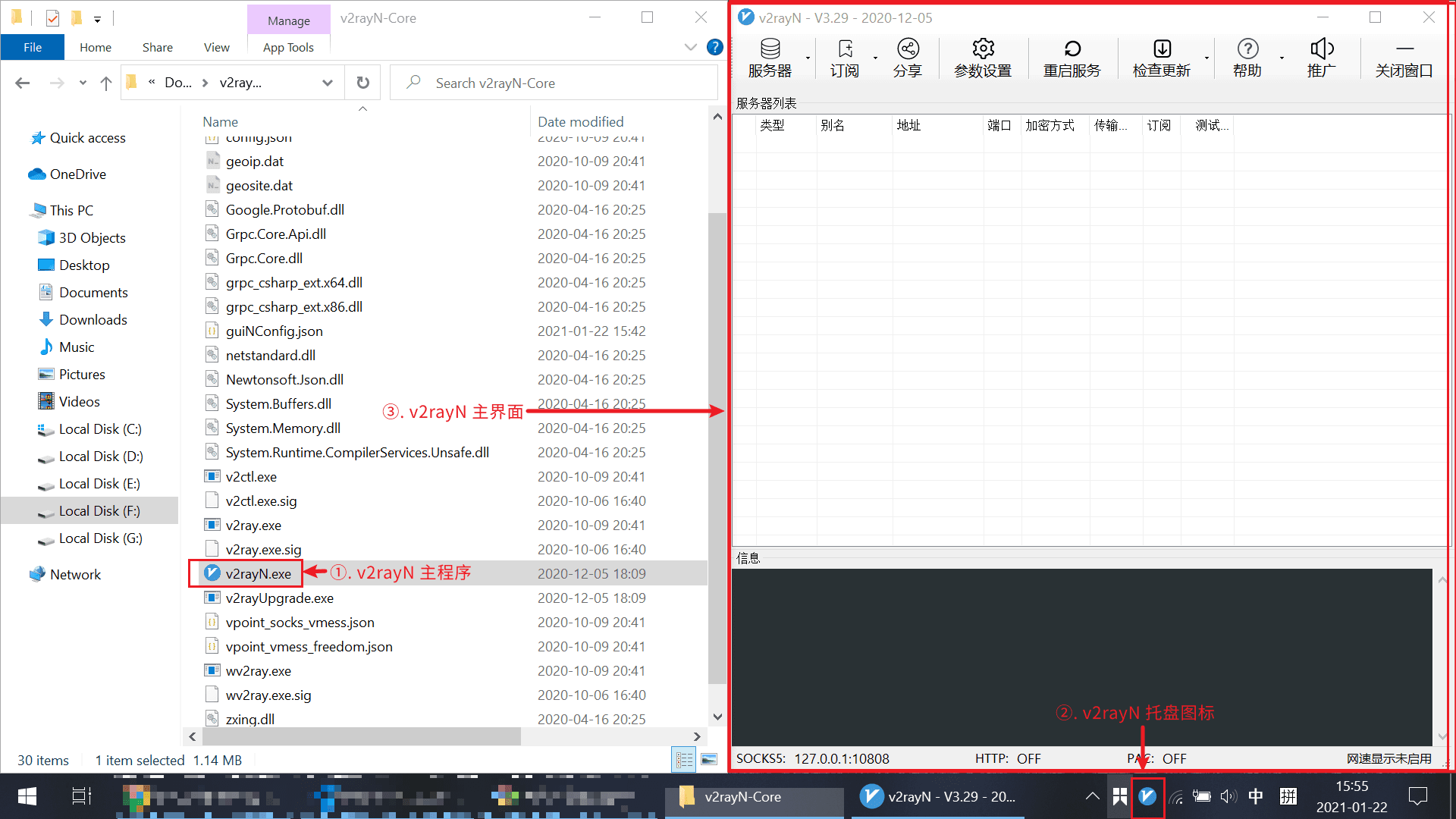Click the volume speaker tray icon

tap(1228, 796)
